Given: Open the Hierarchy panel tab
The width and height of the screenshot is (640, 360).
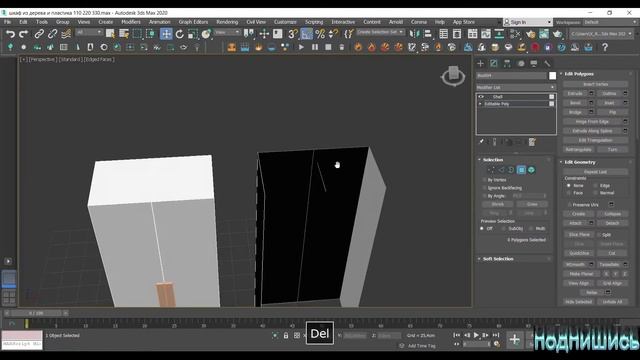Looking at the screenshot, I should (507, 63).
